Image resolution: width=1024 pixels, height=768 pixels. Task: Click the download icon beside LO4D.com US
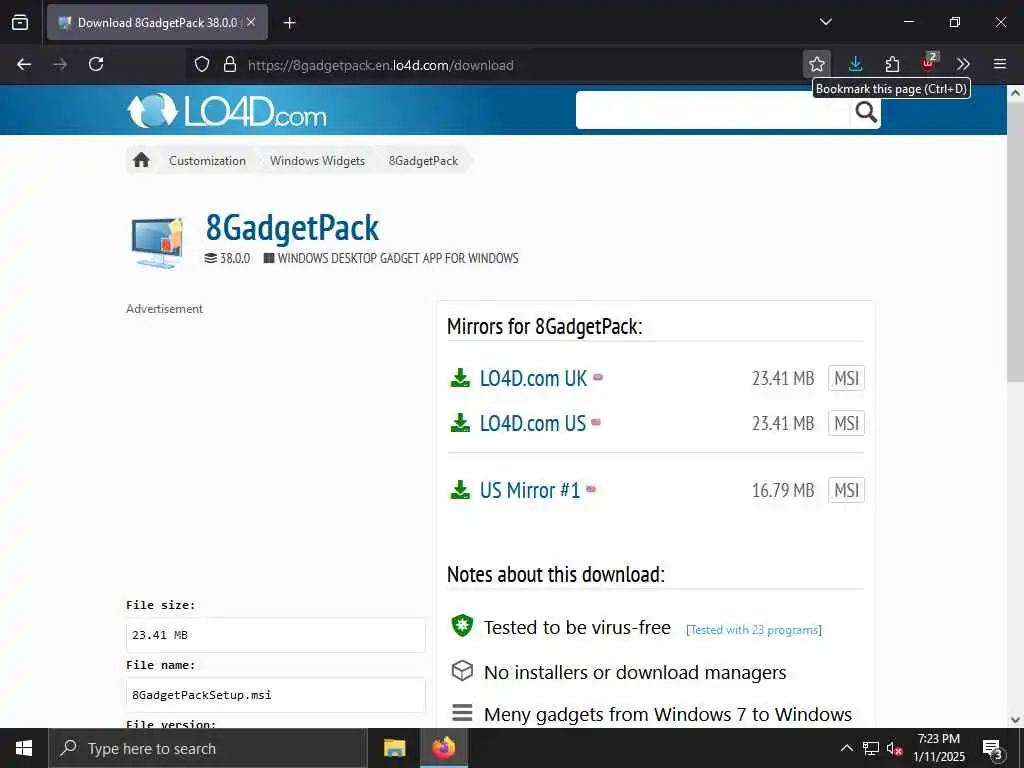(x=460, y=423)
